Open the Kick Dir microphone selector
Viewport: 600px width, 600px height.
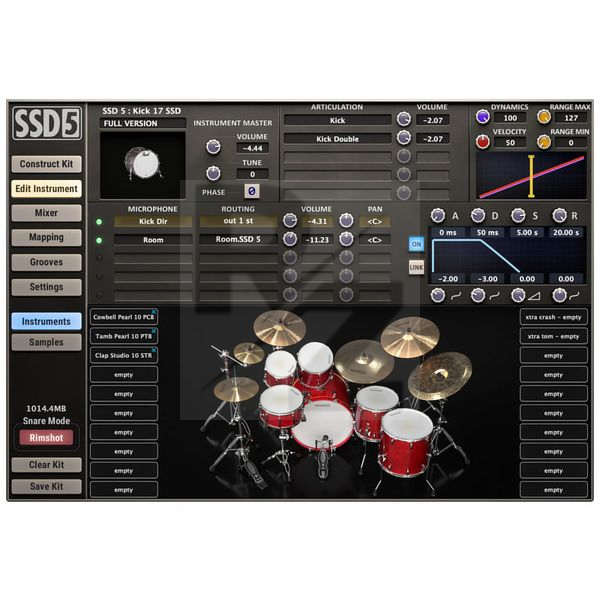(x=153, y=221)
